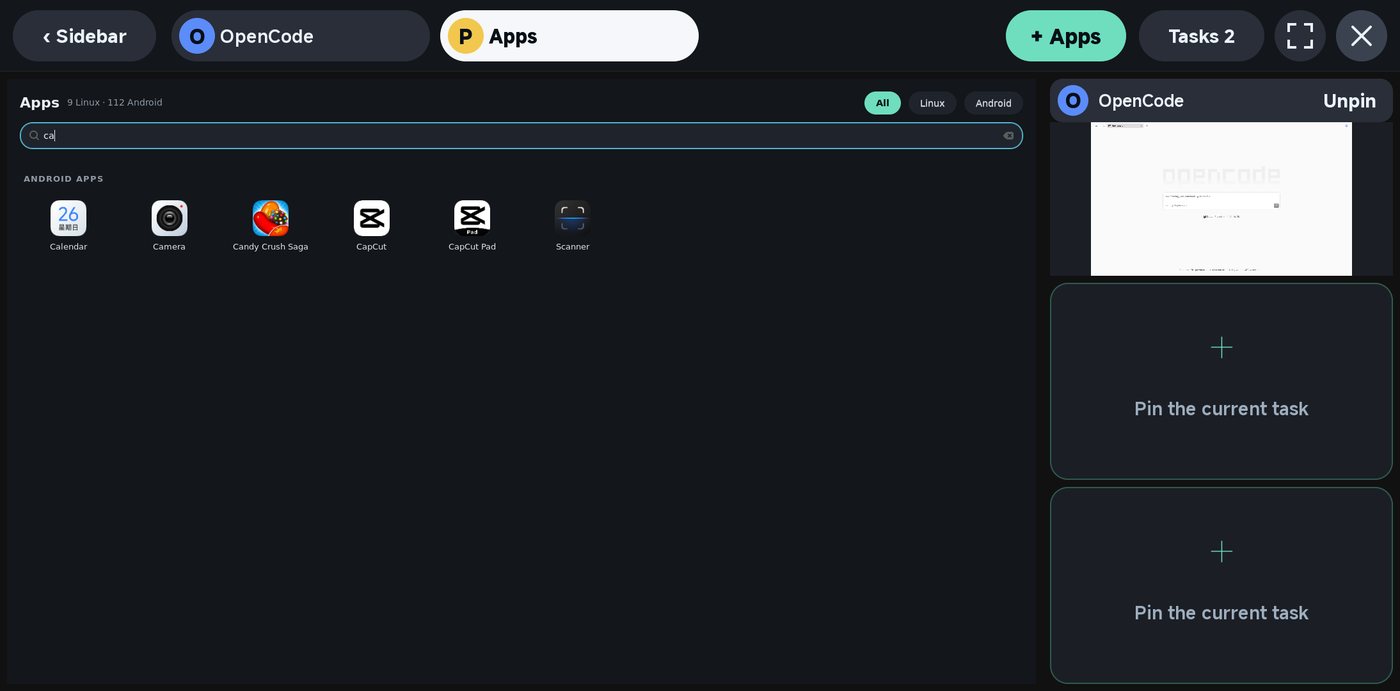Open the Calendar app icon

click(x=68, y=218)
